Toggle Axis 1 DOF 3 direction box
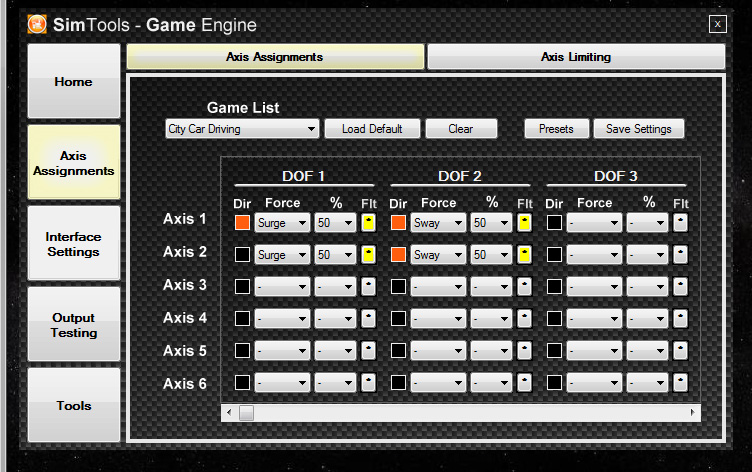752x472 pixels. click(554, 223)
